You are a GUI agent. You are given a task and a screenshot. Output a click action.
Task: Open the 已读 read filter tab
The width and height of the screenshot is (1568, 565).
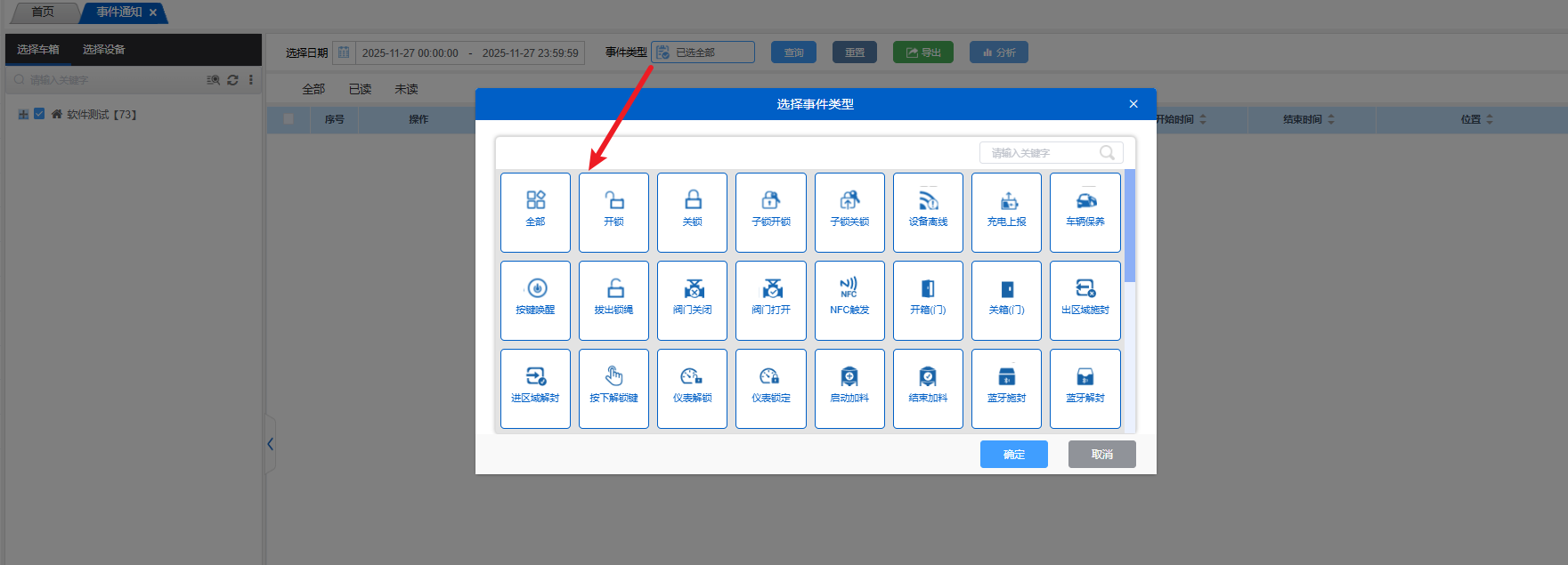(360, 89)
